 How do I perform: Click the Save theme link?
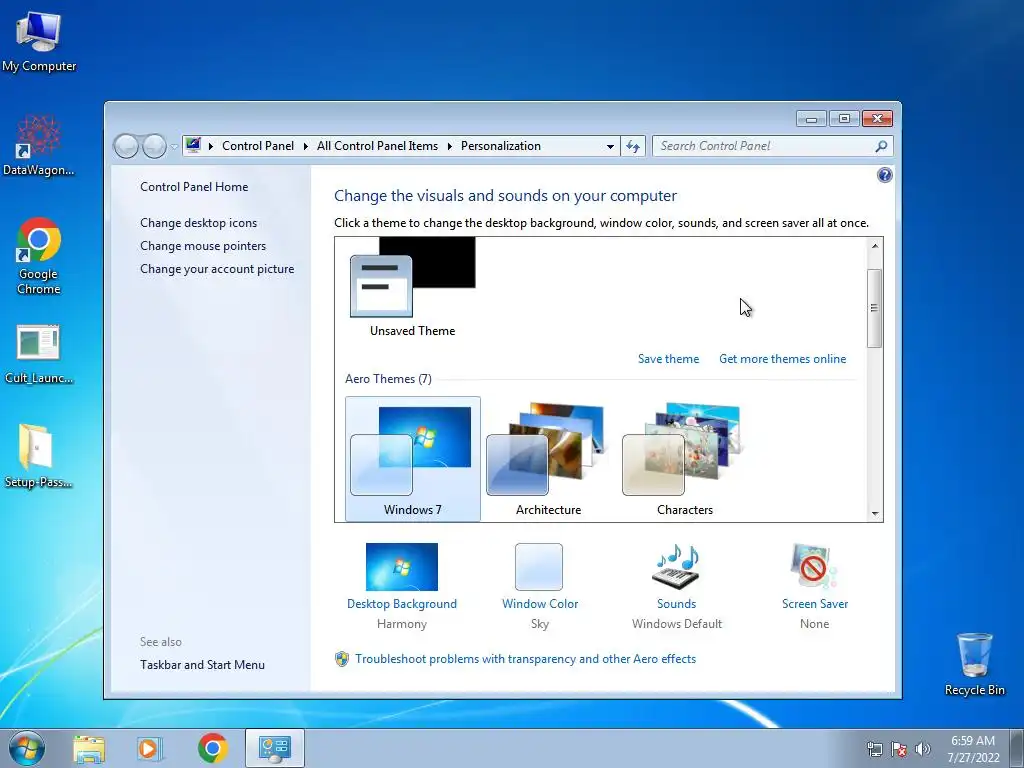coord(668,359)
